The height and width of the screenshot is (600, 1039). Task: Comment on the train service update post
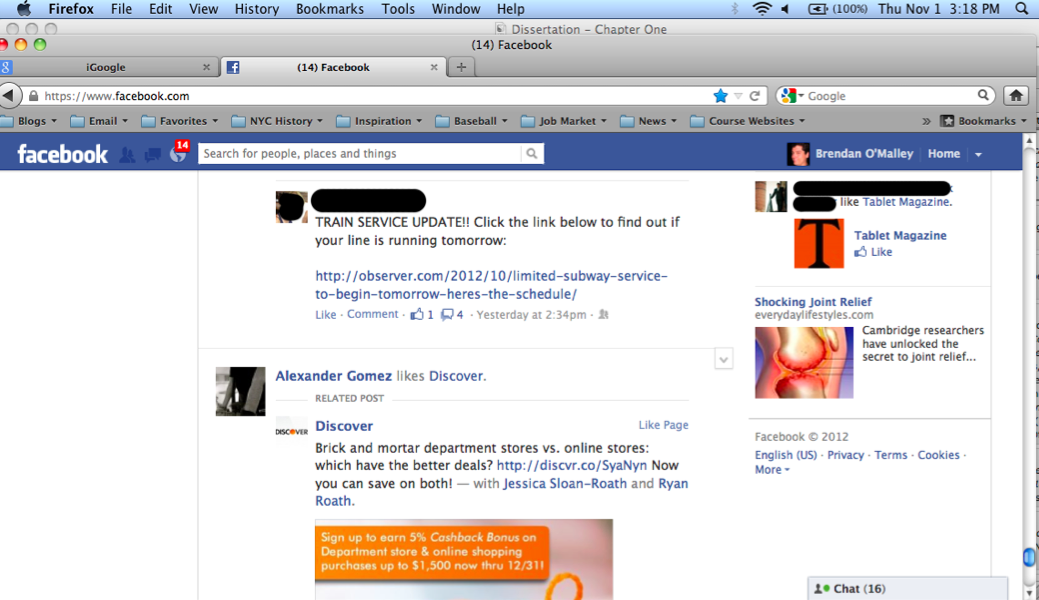click(372, 314)
